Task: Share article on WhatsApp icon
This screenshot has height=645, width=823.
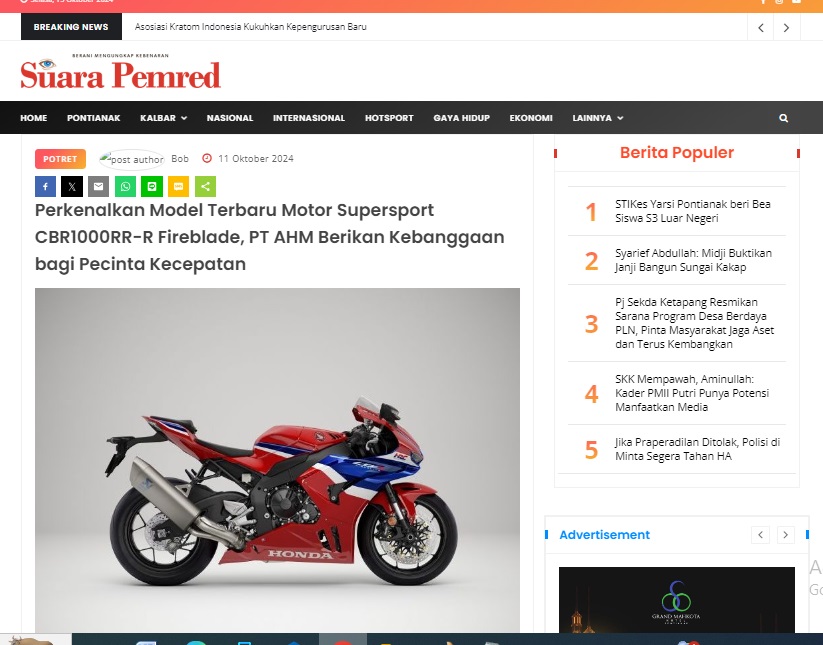Action: click(x=125, y=186)
